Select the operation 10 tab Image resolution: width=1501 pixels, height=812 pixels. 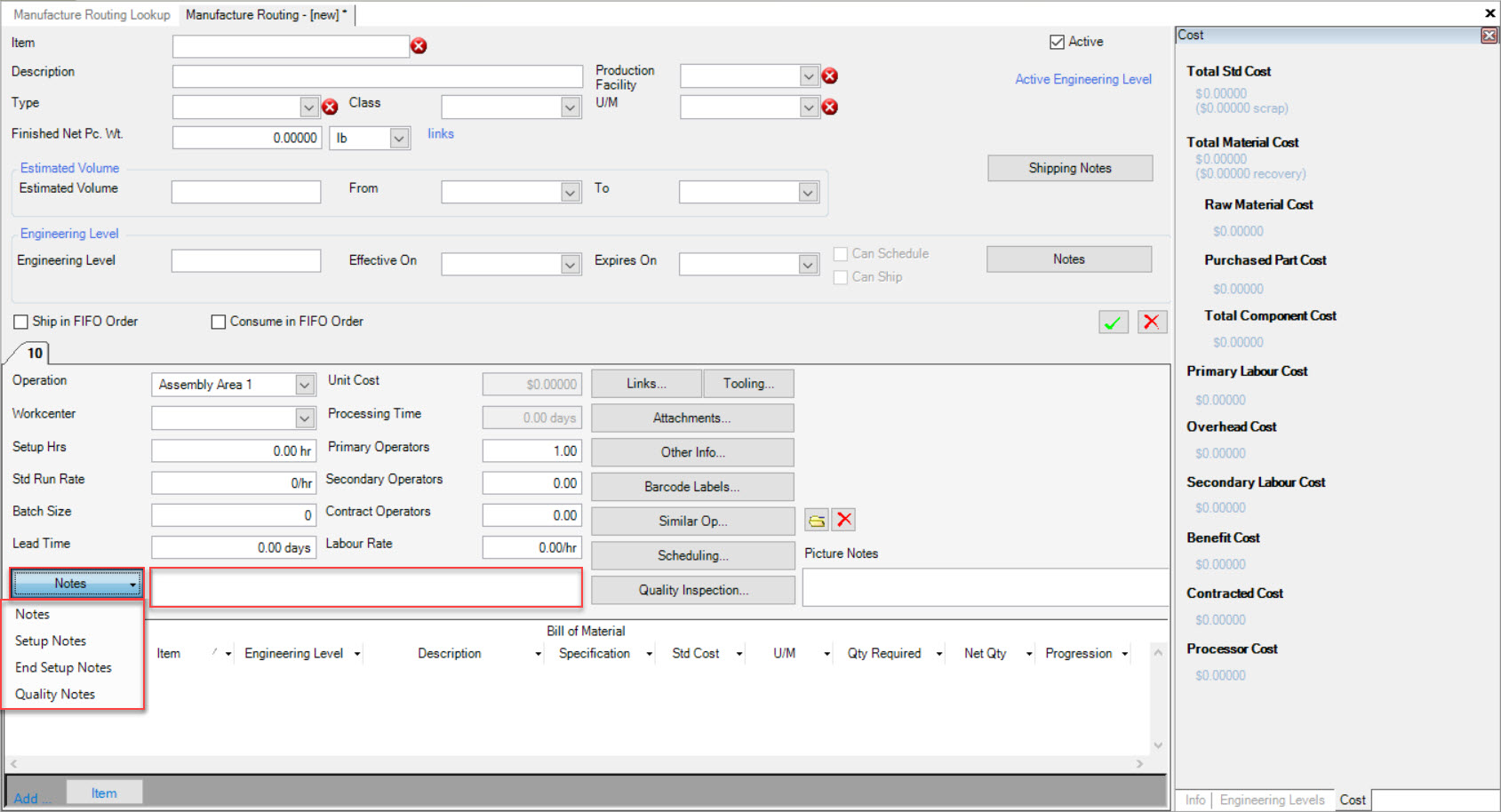point(35,354)
